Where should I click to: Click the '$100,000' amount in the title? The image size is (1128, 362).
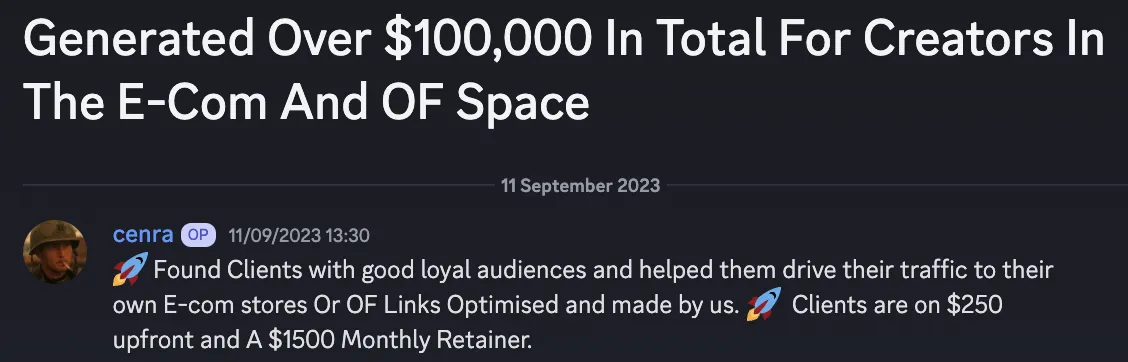(x=485, y=40)
